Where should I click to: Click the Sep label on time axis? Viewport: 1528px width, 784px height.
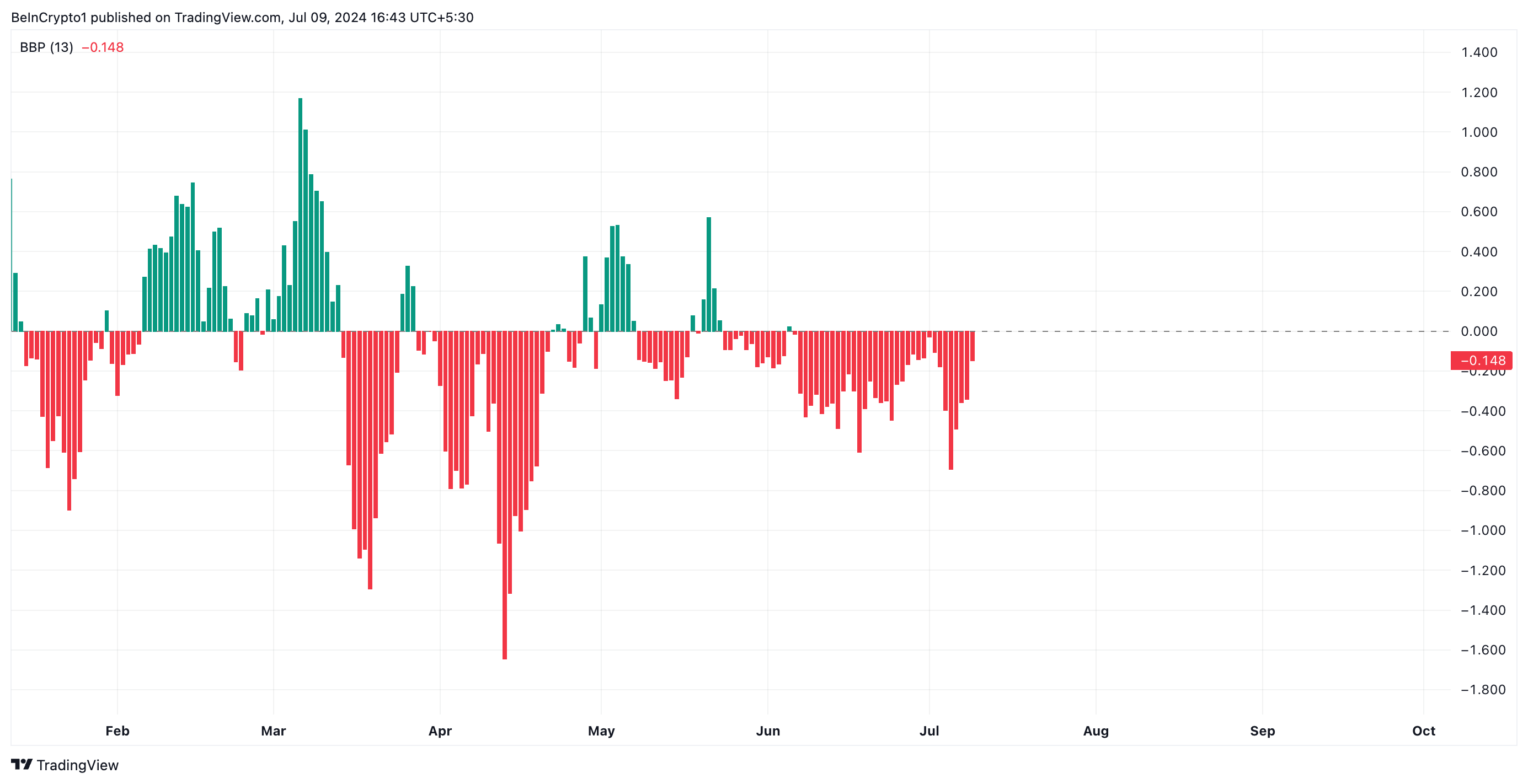(1262, 731)
